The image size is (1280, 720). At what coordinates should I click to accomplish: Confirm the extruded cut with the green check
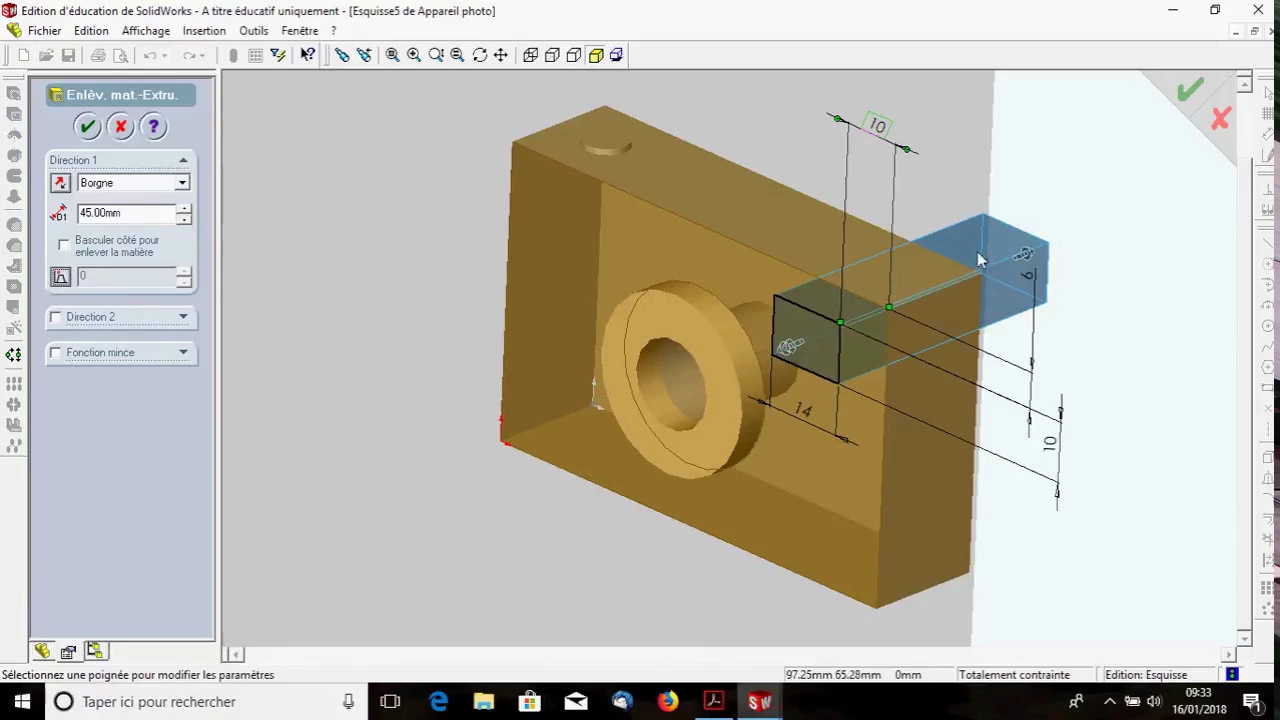pos(88,126)
